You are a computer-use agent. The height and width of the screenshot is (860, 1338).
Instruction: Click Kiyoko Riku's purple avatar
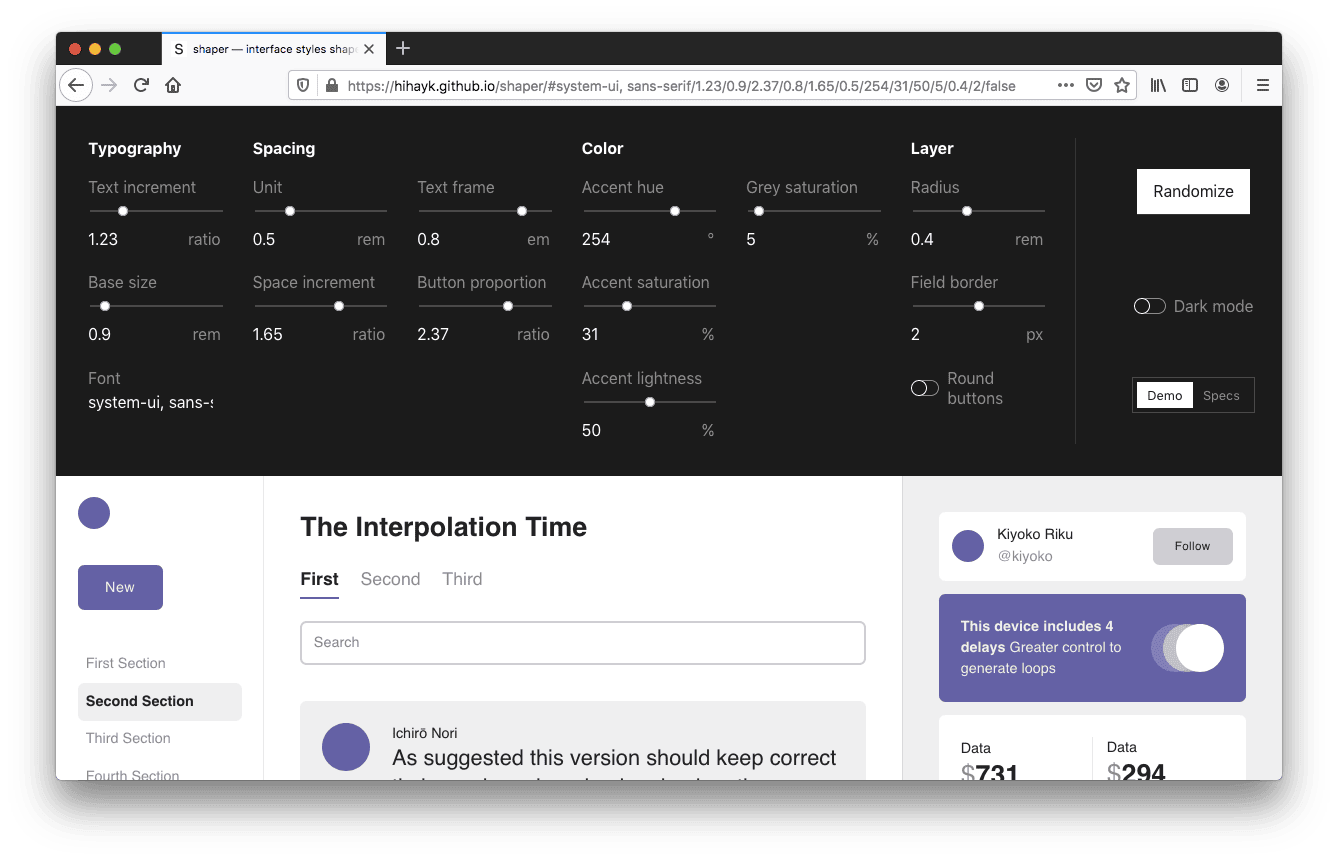pyautogui.click(x=968, y=546)
